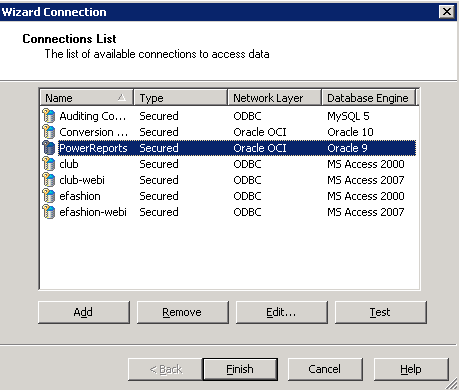
Task: Click Secured in the efashion row
Action: [x=159, y=196]
